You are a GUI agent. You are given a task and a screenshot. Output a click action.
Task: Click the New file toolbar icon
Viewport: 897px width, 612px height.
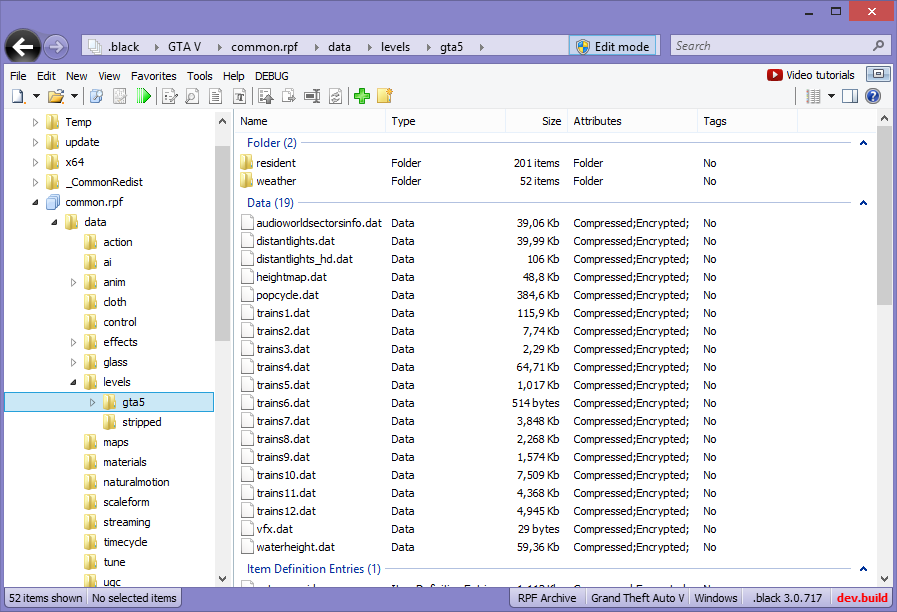tap(18, 96)
